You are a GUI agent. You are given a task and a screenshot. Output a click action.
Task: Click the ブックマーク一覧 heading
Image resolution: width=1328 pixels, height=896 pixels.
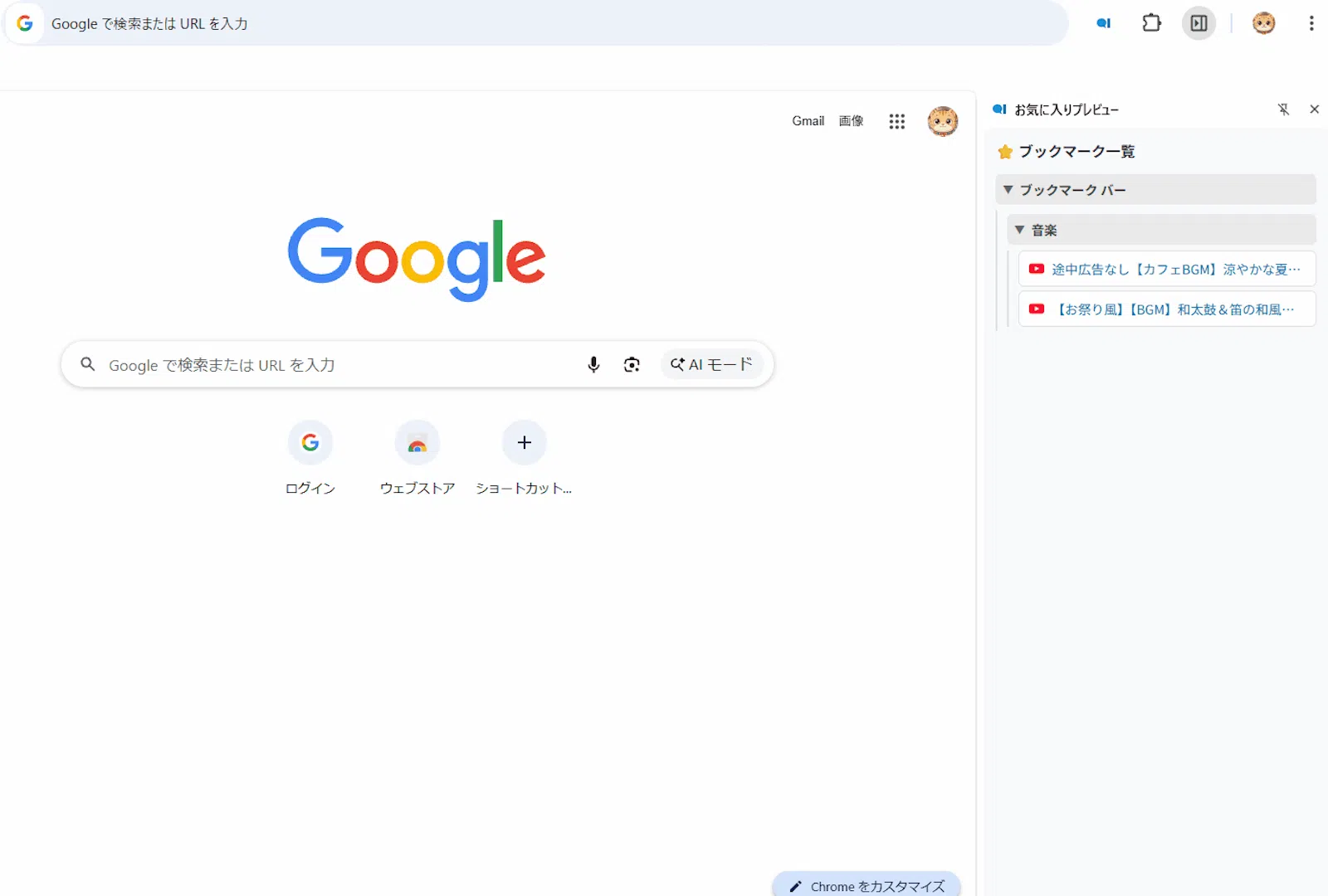point(1077,152)
